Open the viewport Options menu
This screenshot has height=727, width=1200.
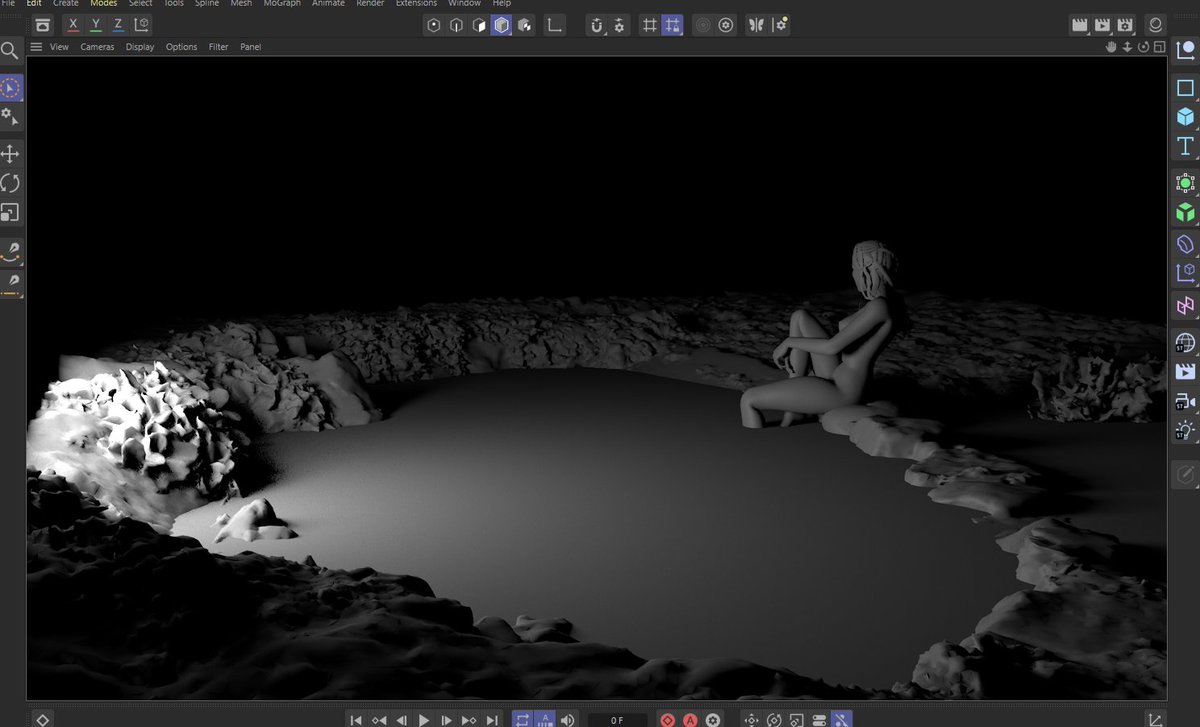pyautogui.click(x=182, y=47)
